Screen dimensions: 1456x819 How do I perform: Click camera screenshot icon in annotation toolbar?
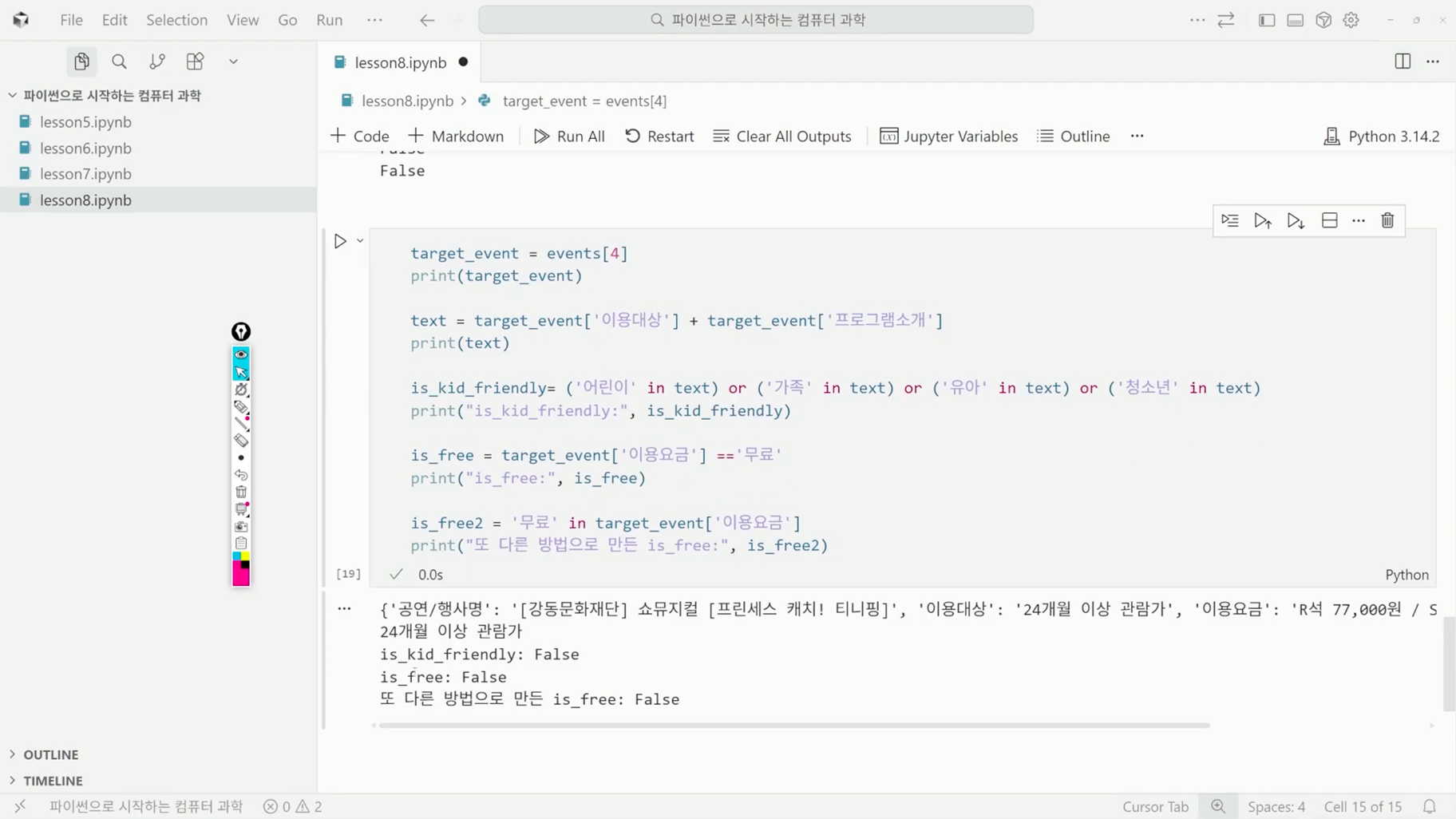click(x=241, y=527)
